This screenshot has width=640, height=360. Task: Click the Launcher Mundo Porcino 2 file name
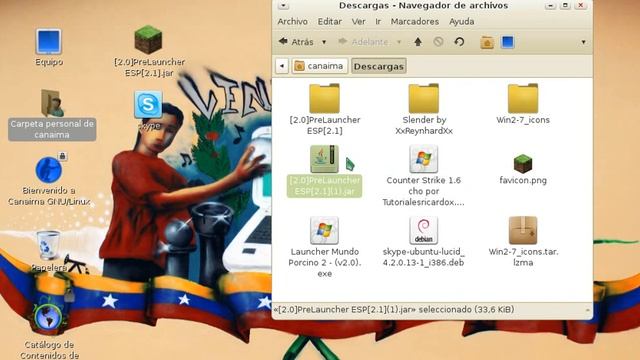click(324, 262)
